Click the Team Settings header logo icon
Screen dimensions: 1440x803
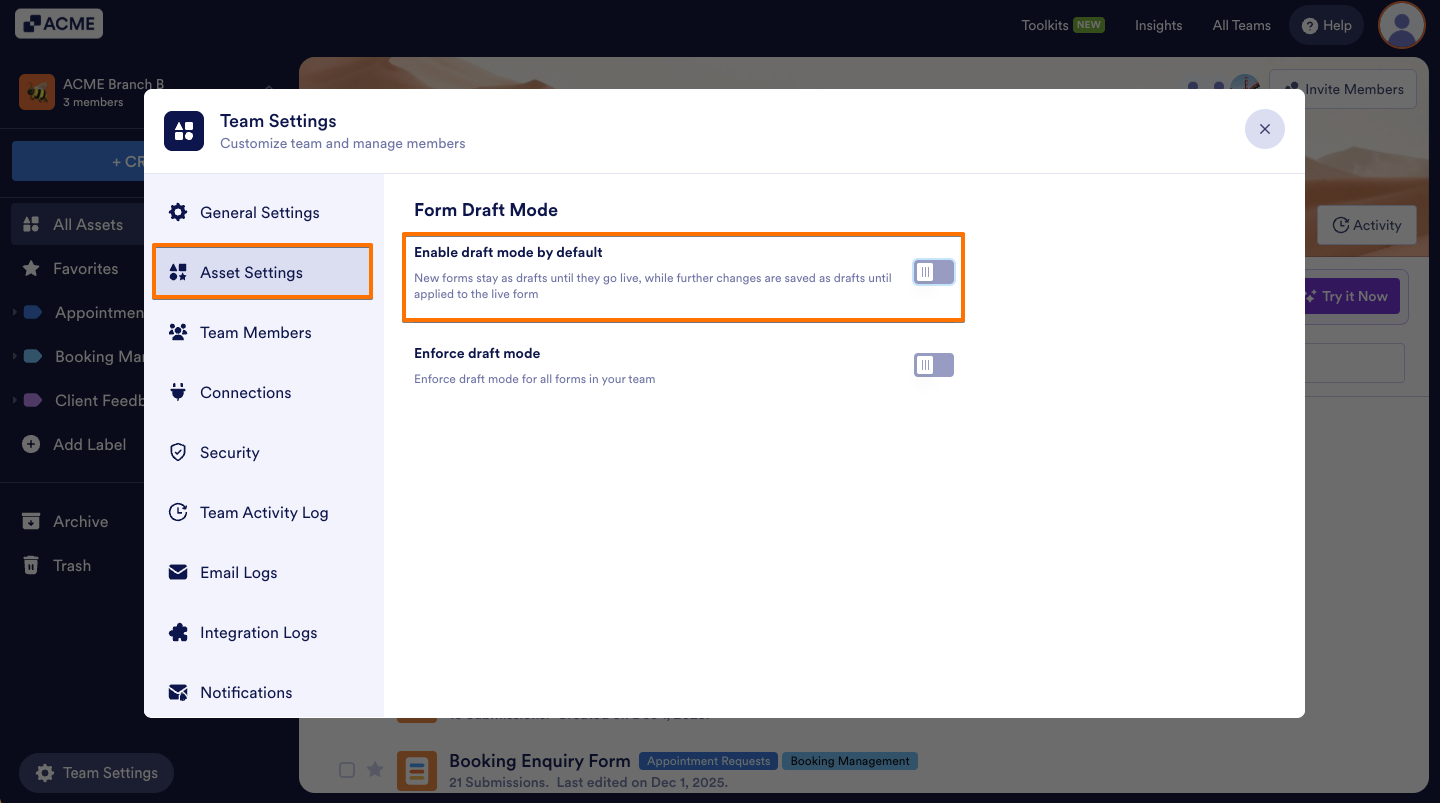click(x=184, y=131)
